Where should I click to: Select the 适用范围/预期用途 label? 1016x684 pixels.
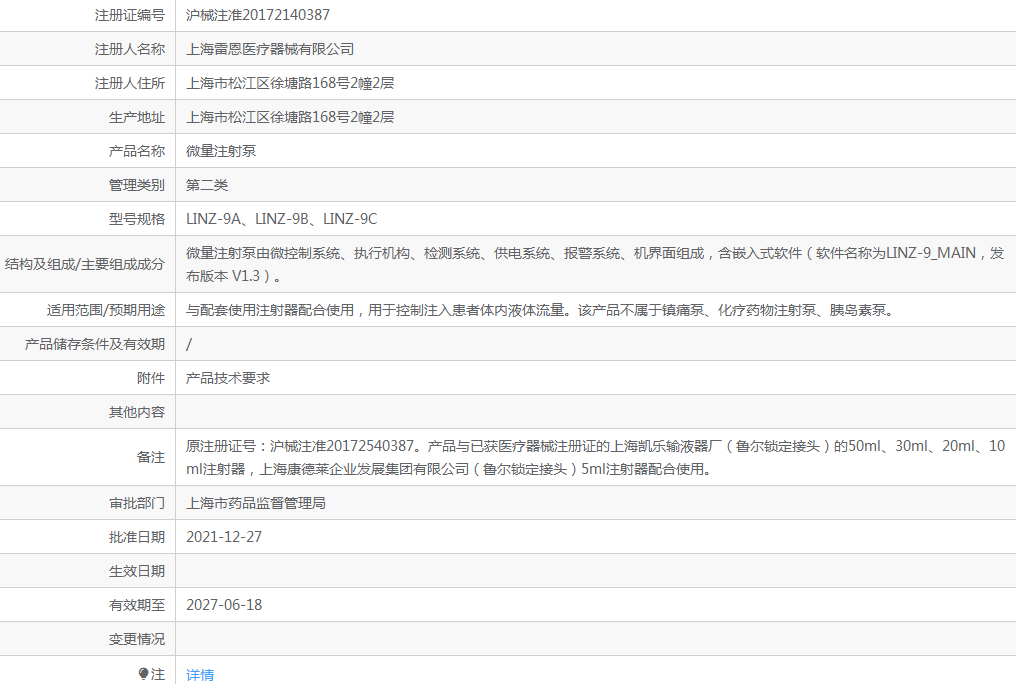(x=106, y=310)
